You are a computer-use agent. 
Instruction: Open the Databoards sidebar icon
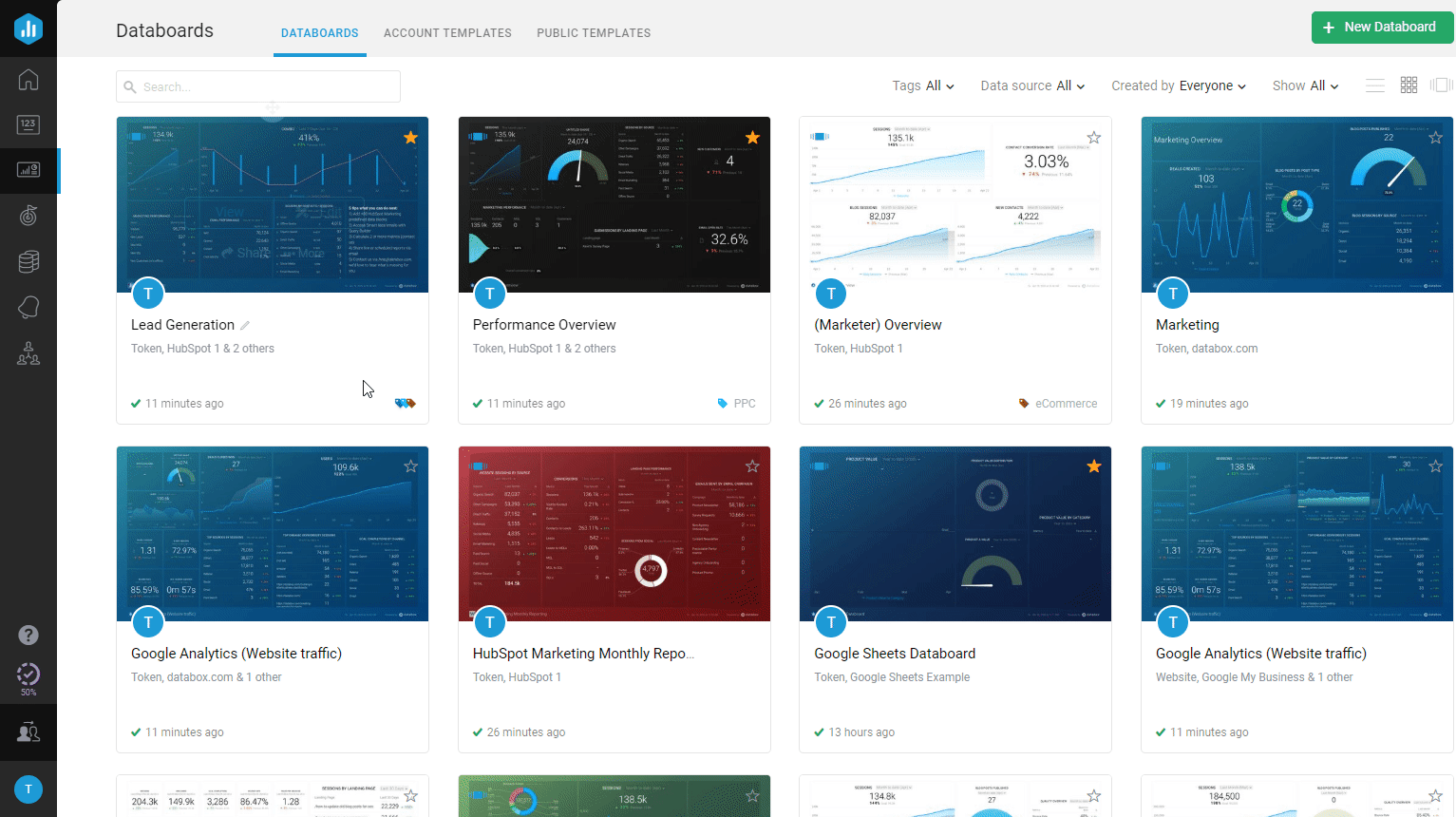click(x=28, y=170)
